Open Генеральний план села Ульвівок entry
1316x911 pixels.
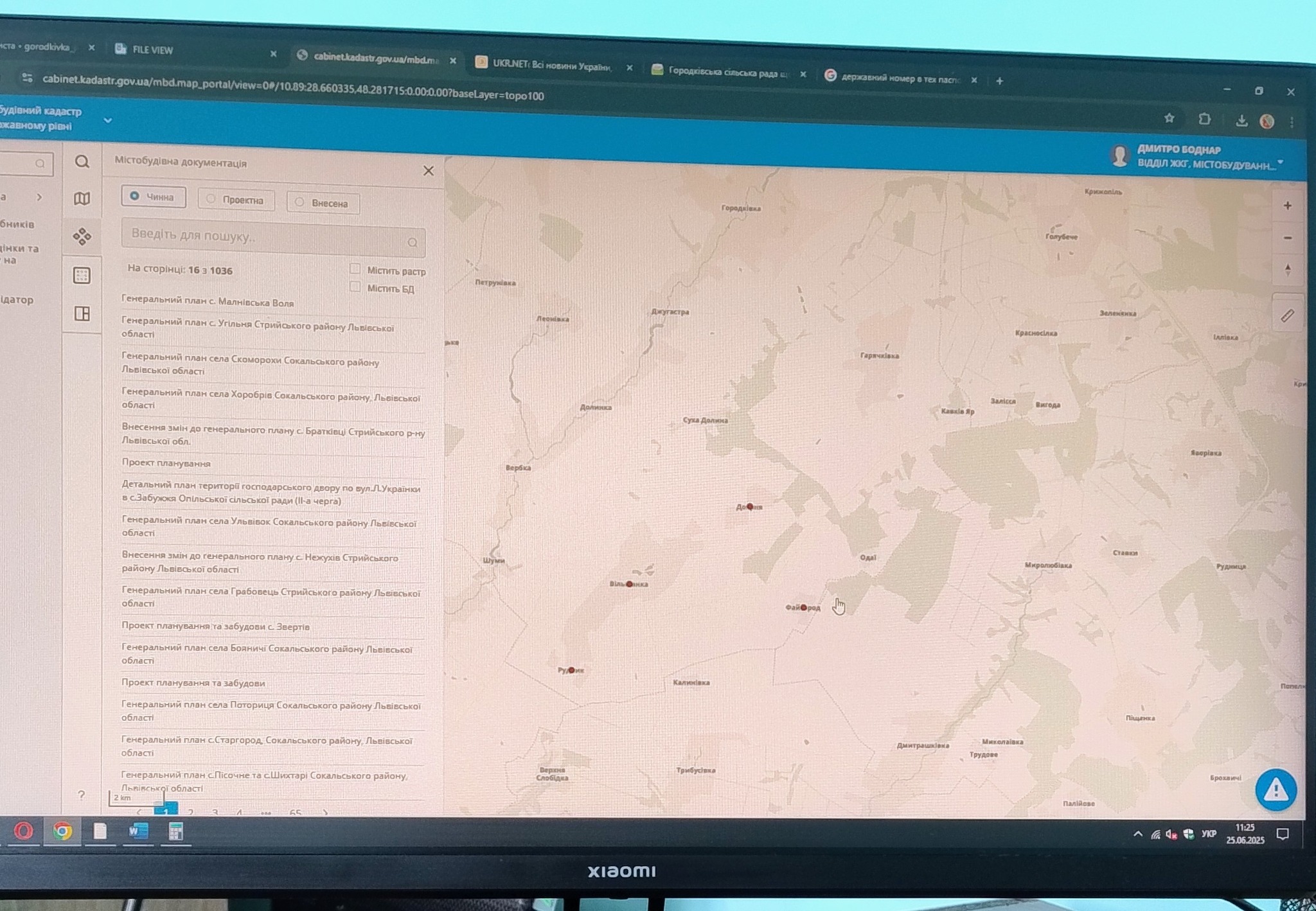click(x=269, y=527)
